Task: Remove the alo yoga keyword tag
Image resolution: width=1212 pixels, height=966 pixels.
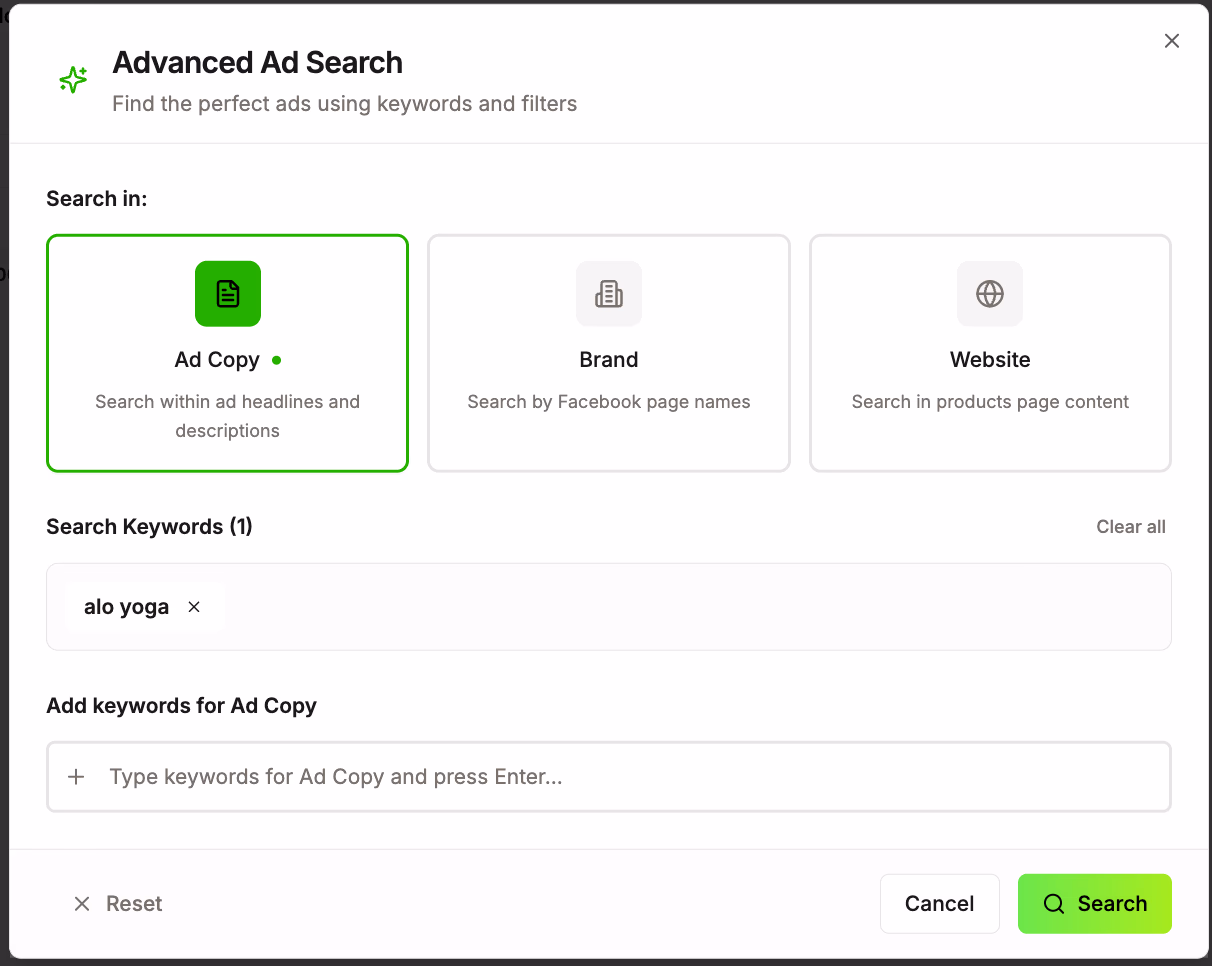Action: click(x=193, y=606)
